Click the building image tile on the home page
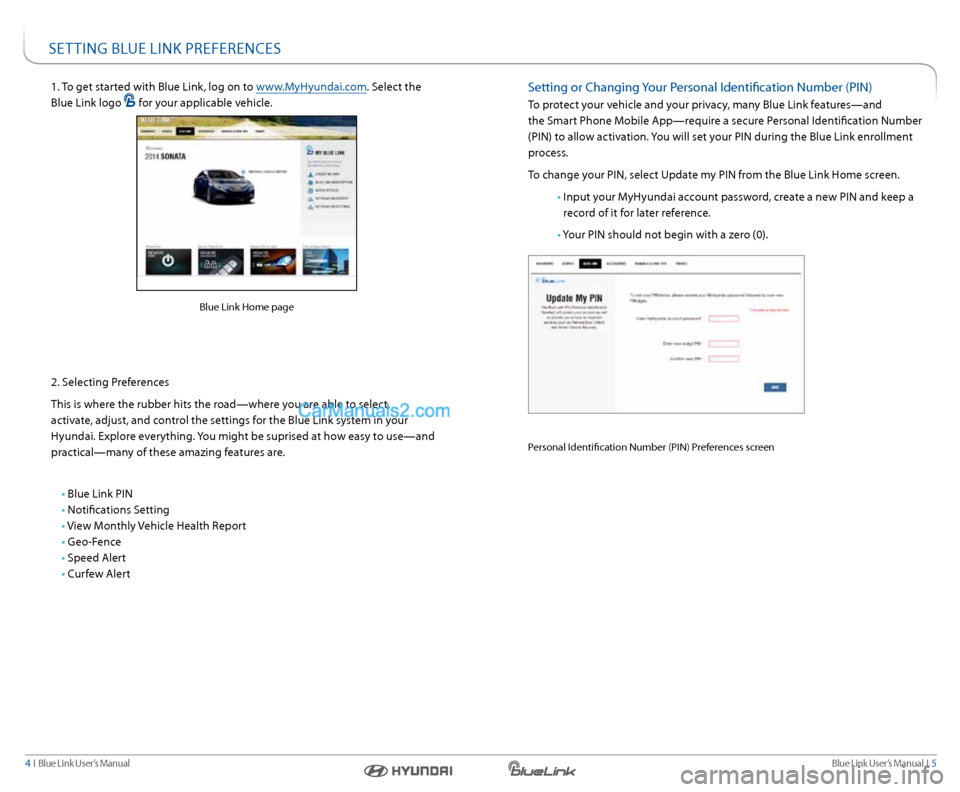Image resolution: width=960 pixels, height=792 pixels. pos(326,261)
